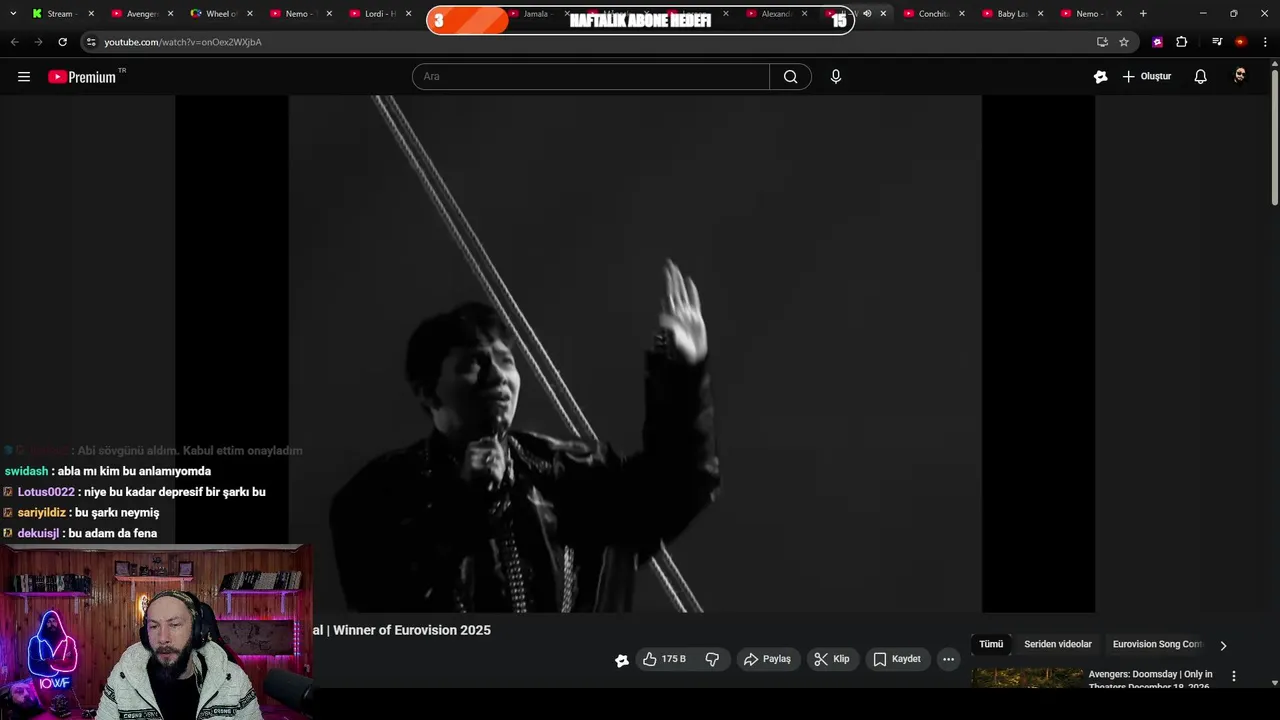Open the Chrome three-dot menu
This screenshot has height=720, width=1280.
click(1265, 42)
